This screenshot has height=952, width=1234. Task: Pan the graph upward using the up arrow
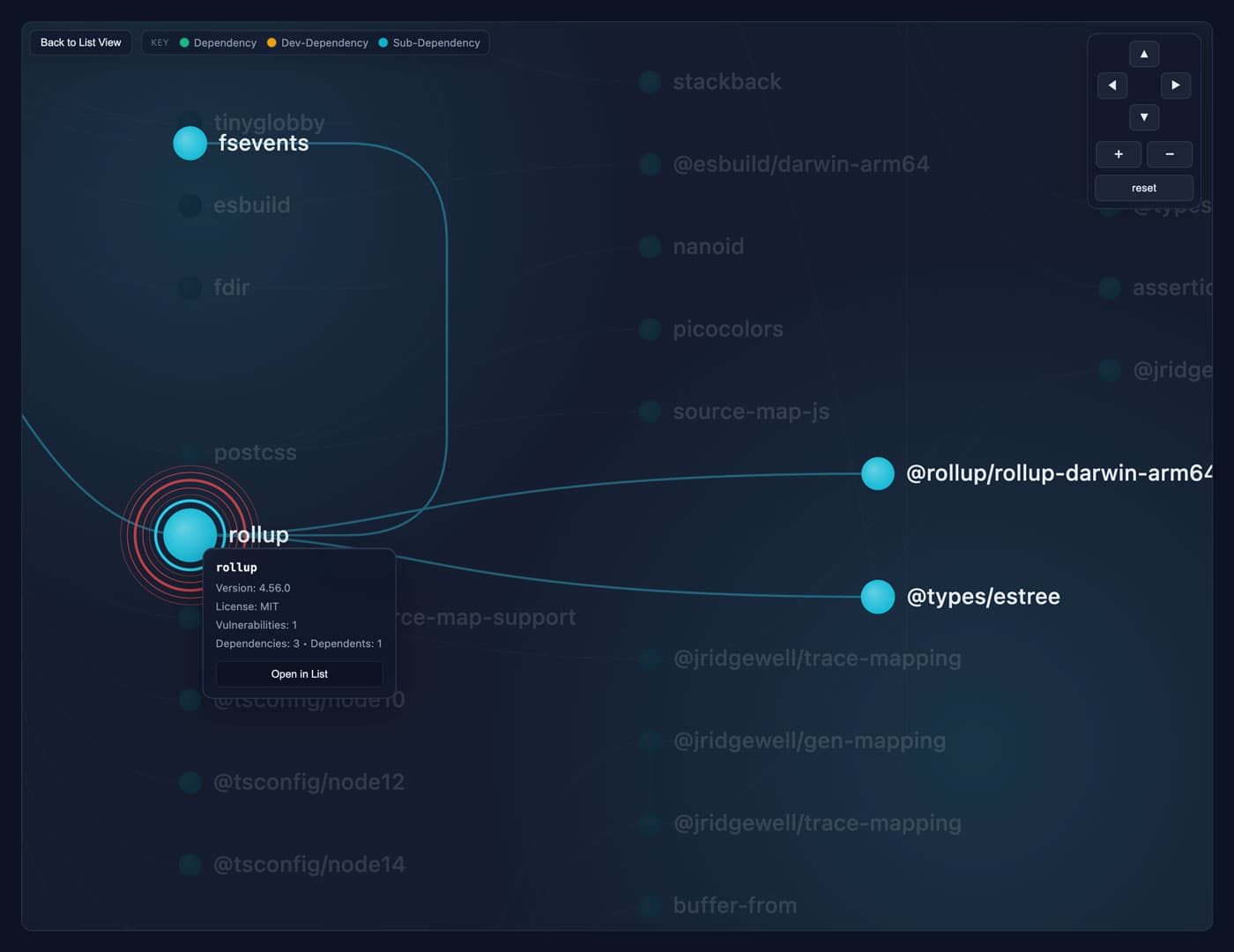point(1143,54)
